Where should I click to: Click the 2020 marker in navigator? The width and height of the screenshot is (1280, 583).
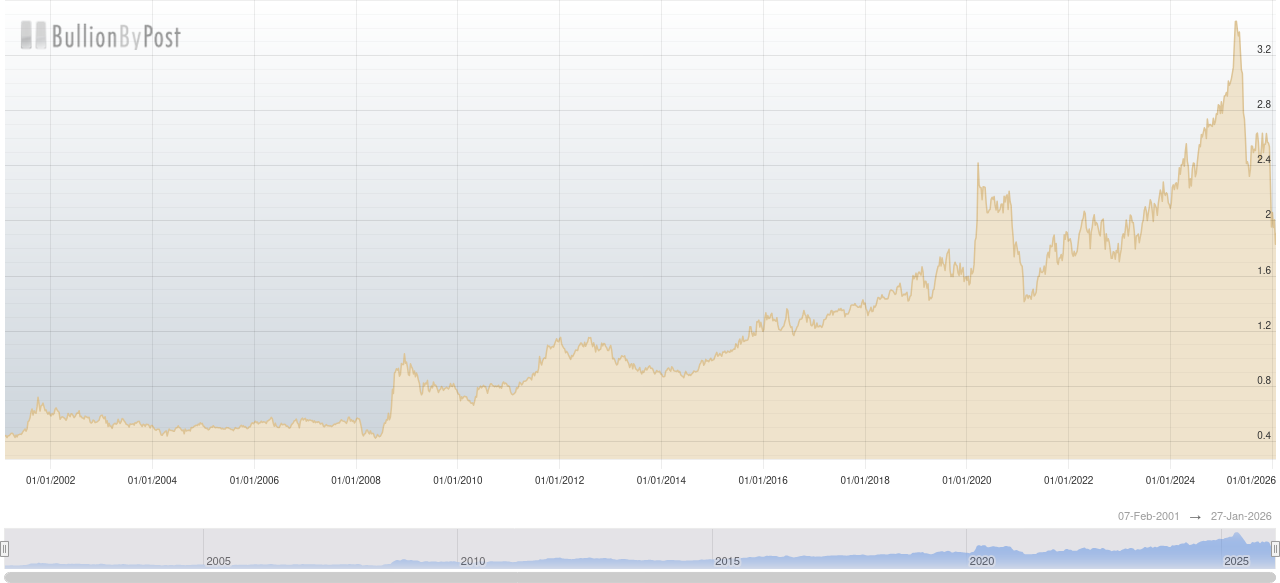pos(981,561)
